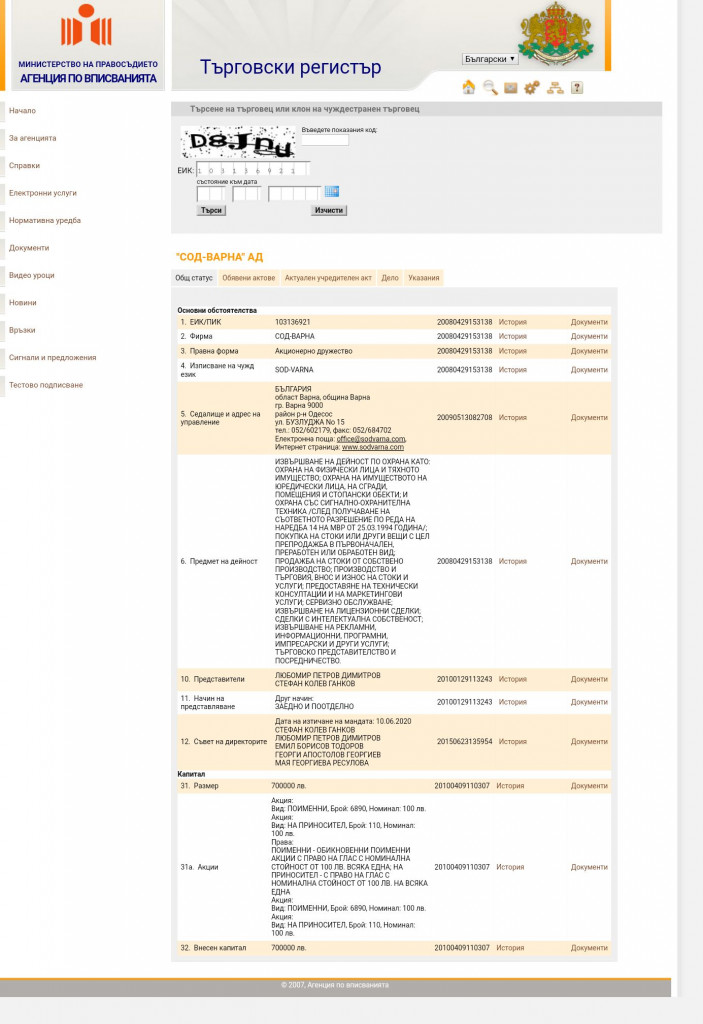Image resolution: width=703 pixels, height=1024 pixels.
Task: Open История for the ЕИК/ПИК row
Action: (512, 322)
